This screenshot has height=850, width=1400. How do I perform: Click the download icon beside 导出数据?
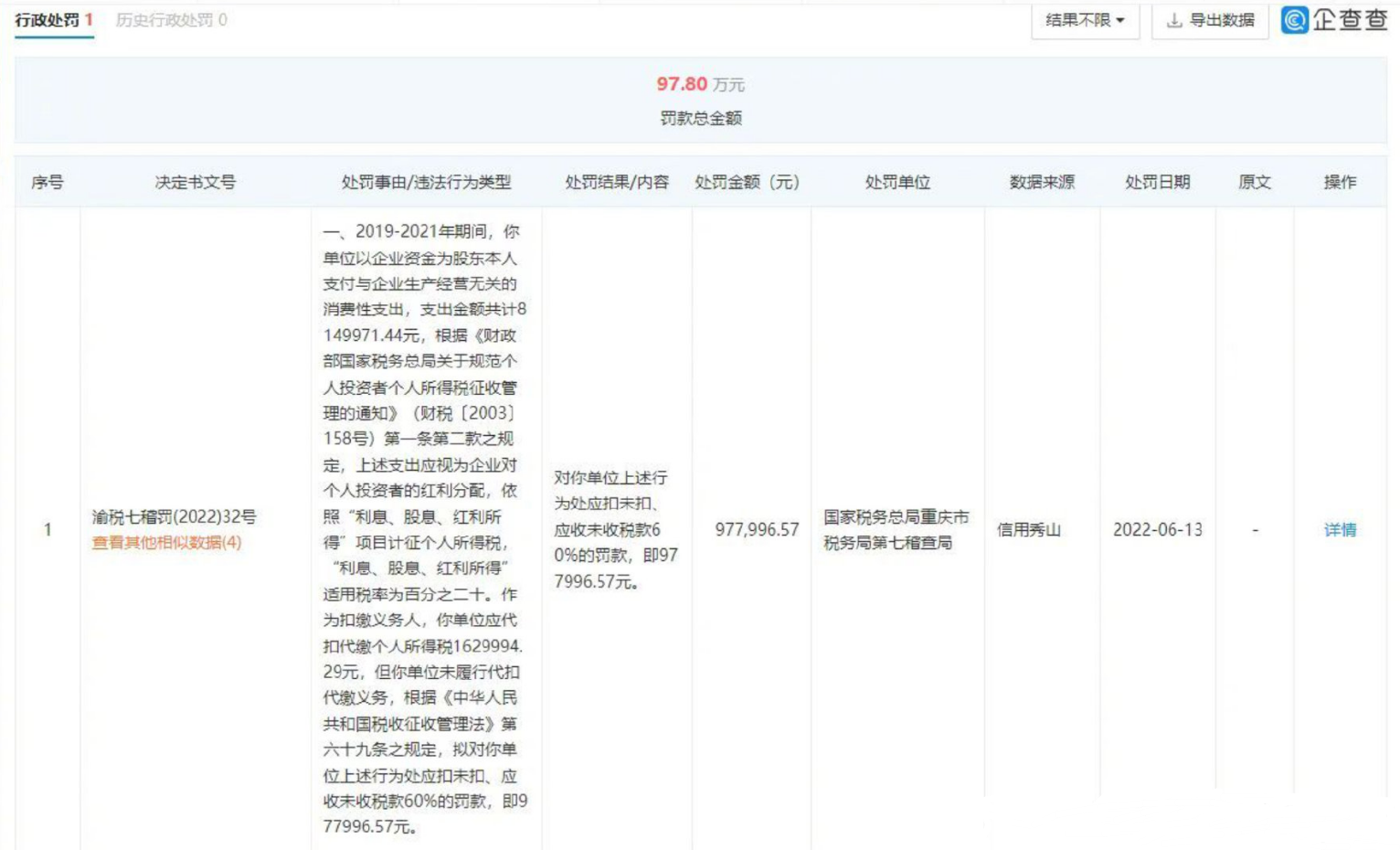(1174, 20)
